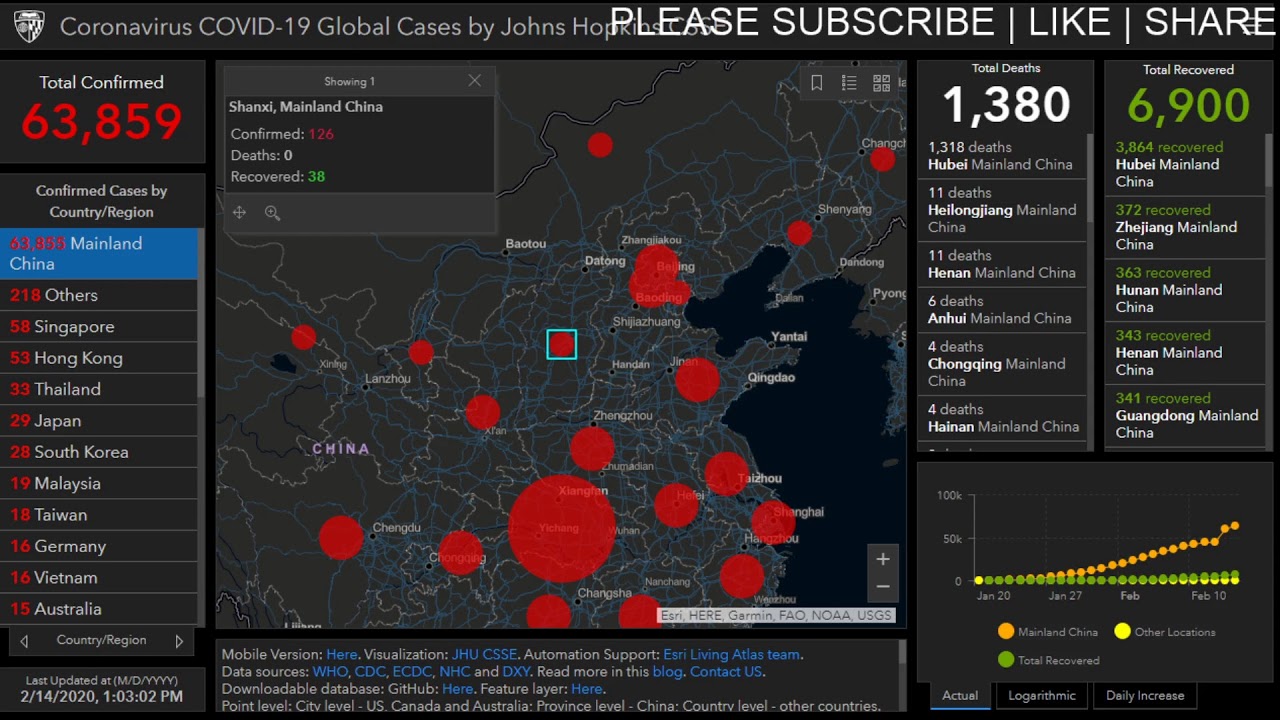Open the map legend list icon
The width and height of the screenshot is (1280, 720).
coord(849,84)
